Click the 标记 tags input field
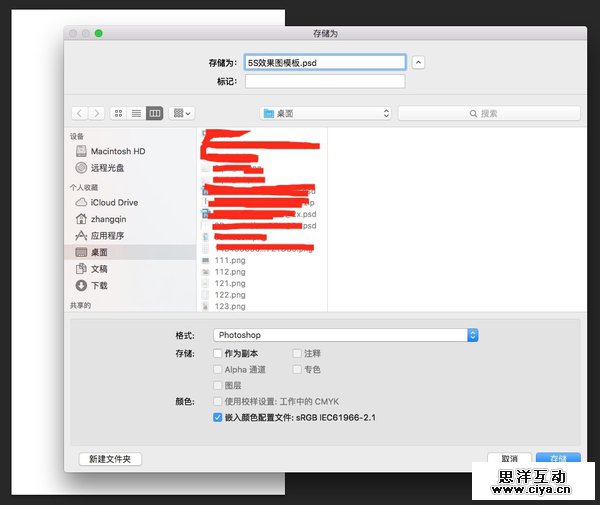 (325, 81)
